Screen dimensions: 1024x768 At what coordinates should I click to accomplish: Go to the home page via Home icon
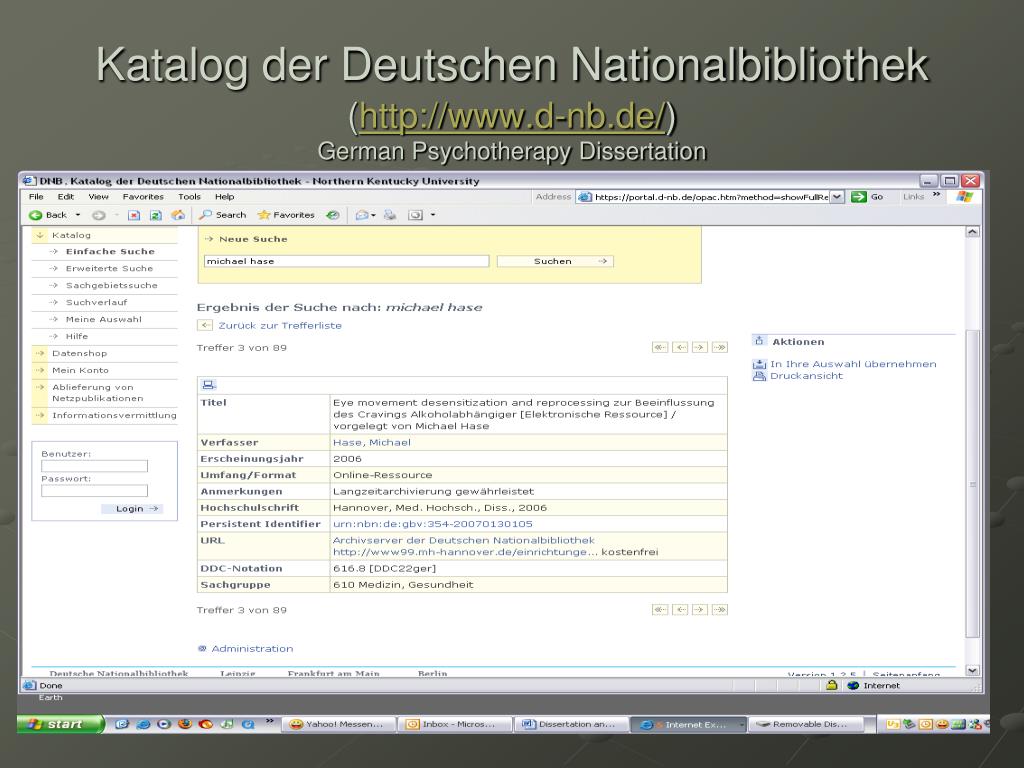(x=178, y=215)
